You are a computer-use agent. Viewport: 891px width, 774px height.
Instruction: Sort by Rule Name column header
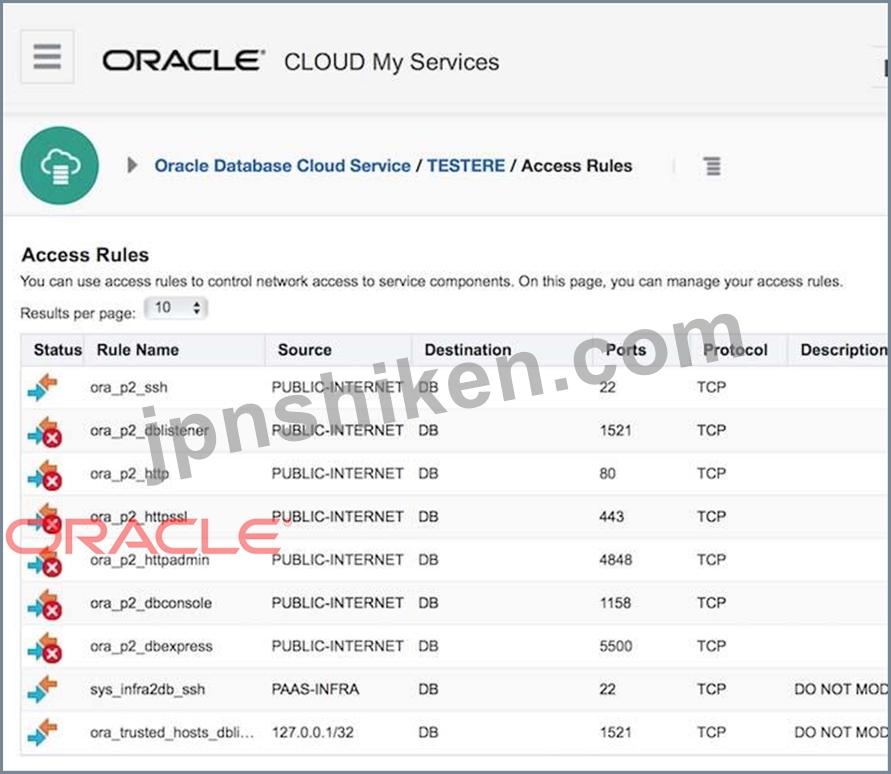click(138, 349)
